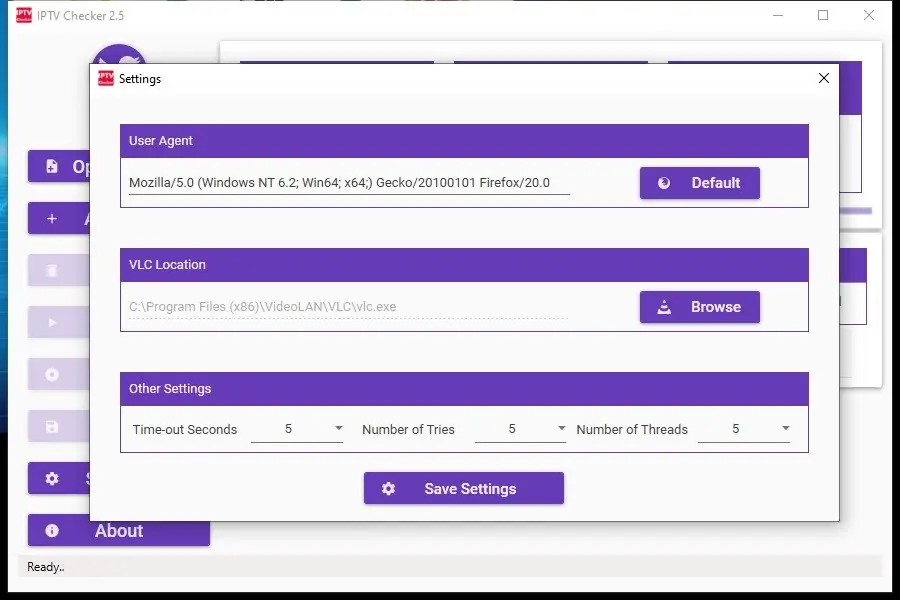Click the plus add icon in sidebar
This screenshot has height=600, width=900.
click(52, 219)
